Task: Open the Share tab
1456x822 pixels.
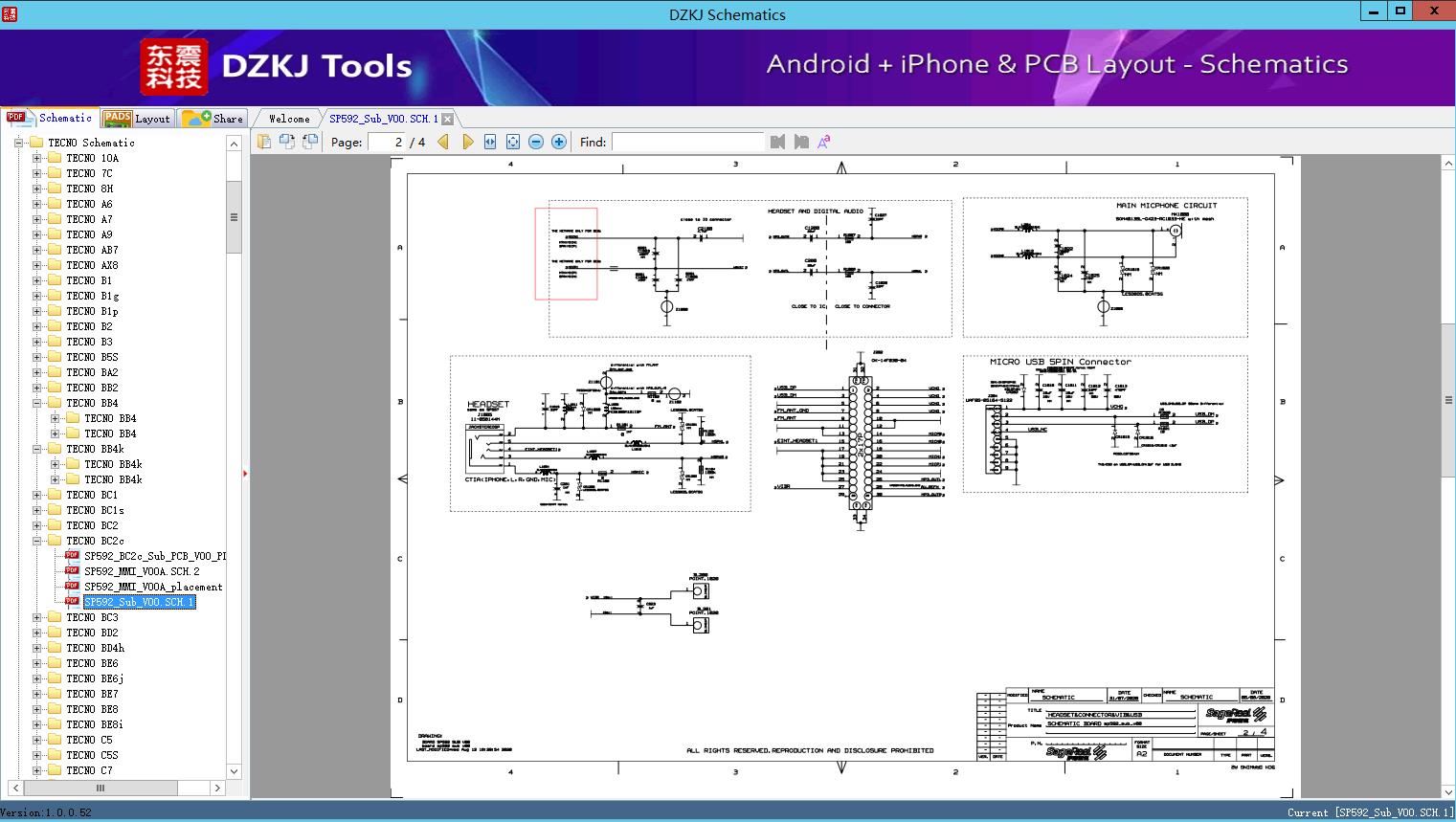Action: [213, 119]
